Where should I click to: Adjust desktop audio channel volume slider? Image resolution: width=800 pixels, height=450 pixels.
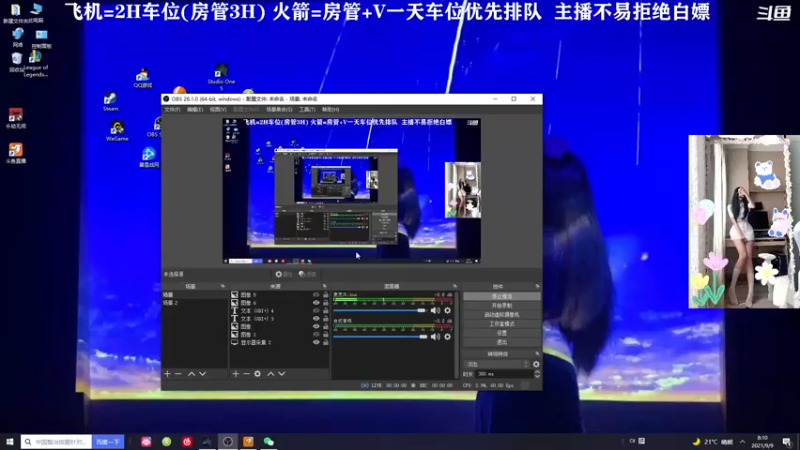tap(380, 337)
